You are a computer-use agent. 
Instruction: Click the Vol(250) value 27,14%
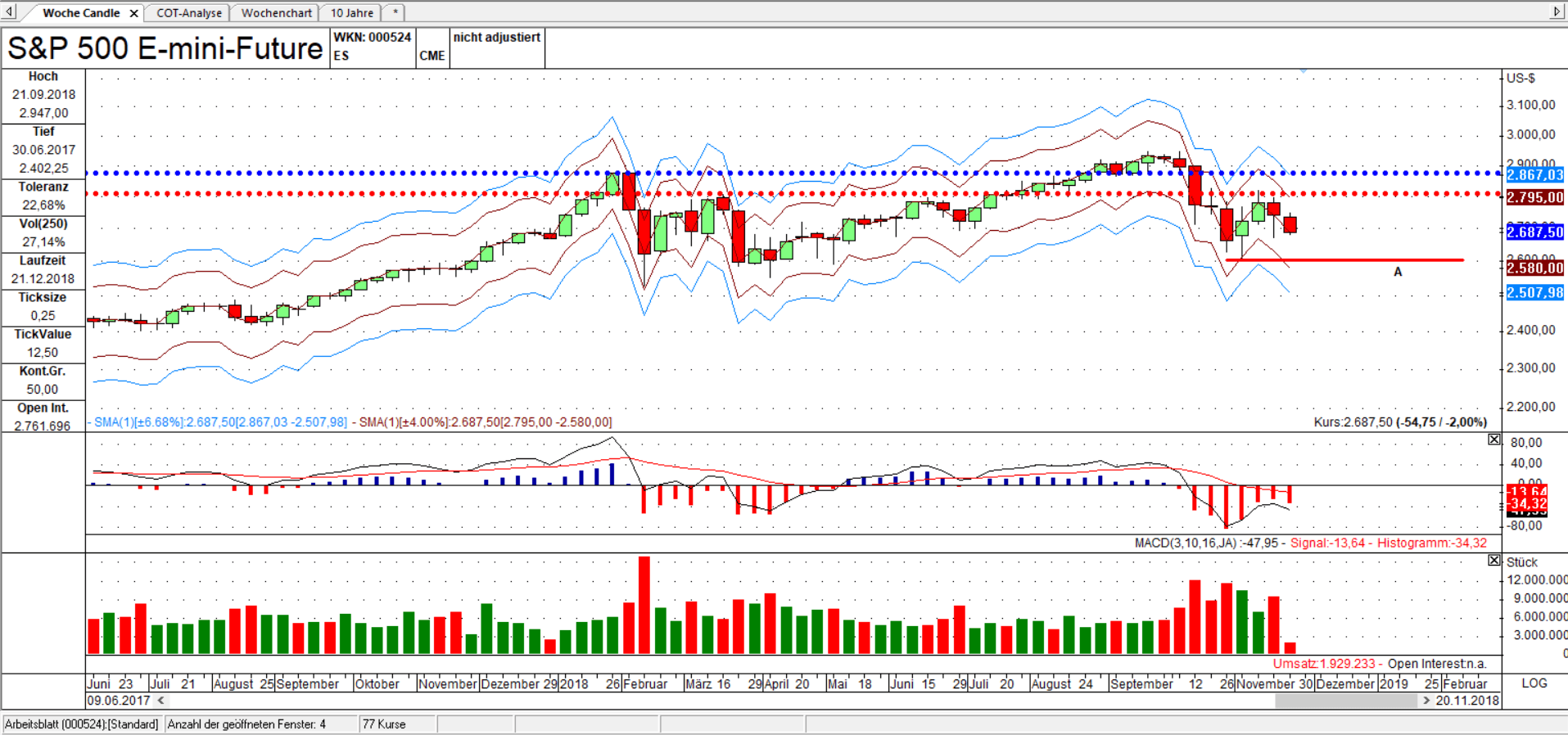44,241
